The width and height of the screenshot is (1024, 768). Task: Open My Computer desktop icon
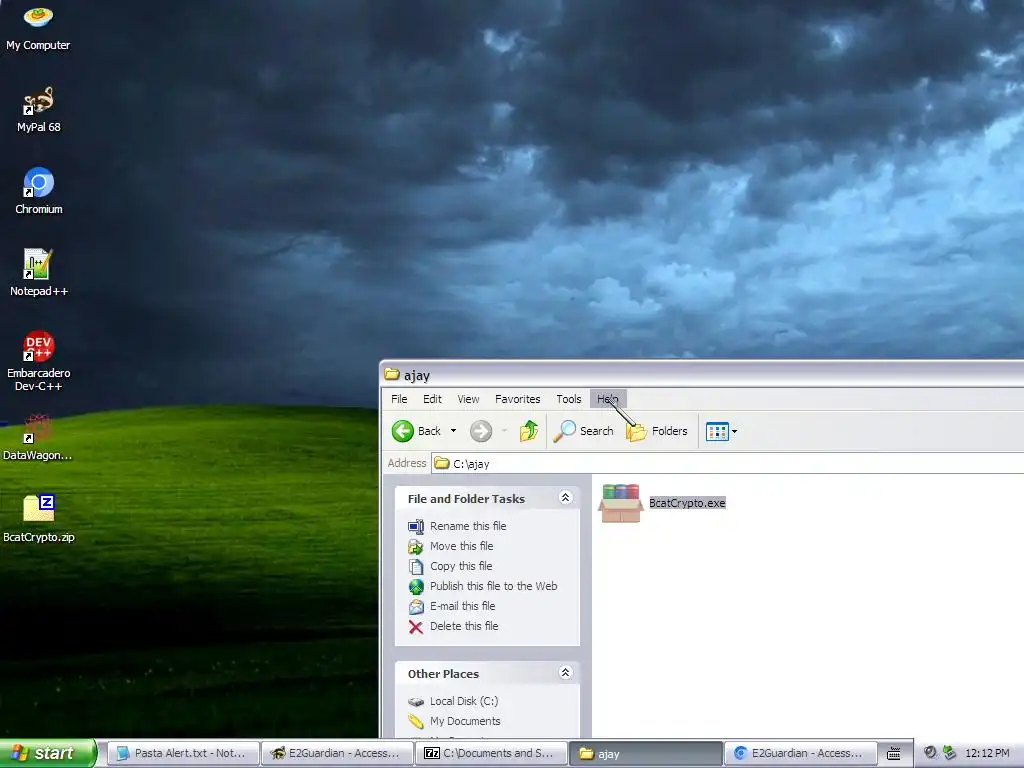pos(38,29)
